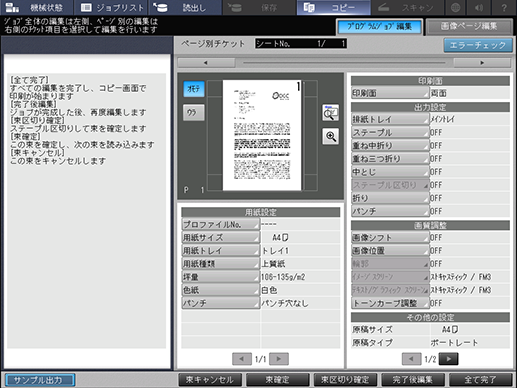Select the ウラ back side toggle
This screenshot has width=517, height=388.
coord(194,112)
